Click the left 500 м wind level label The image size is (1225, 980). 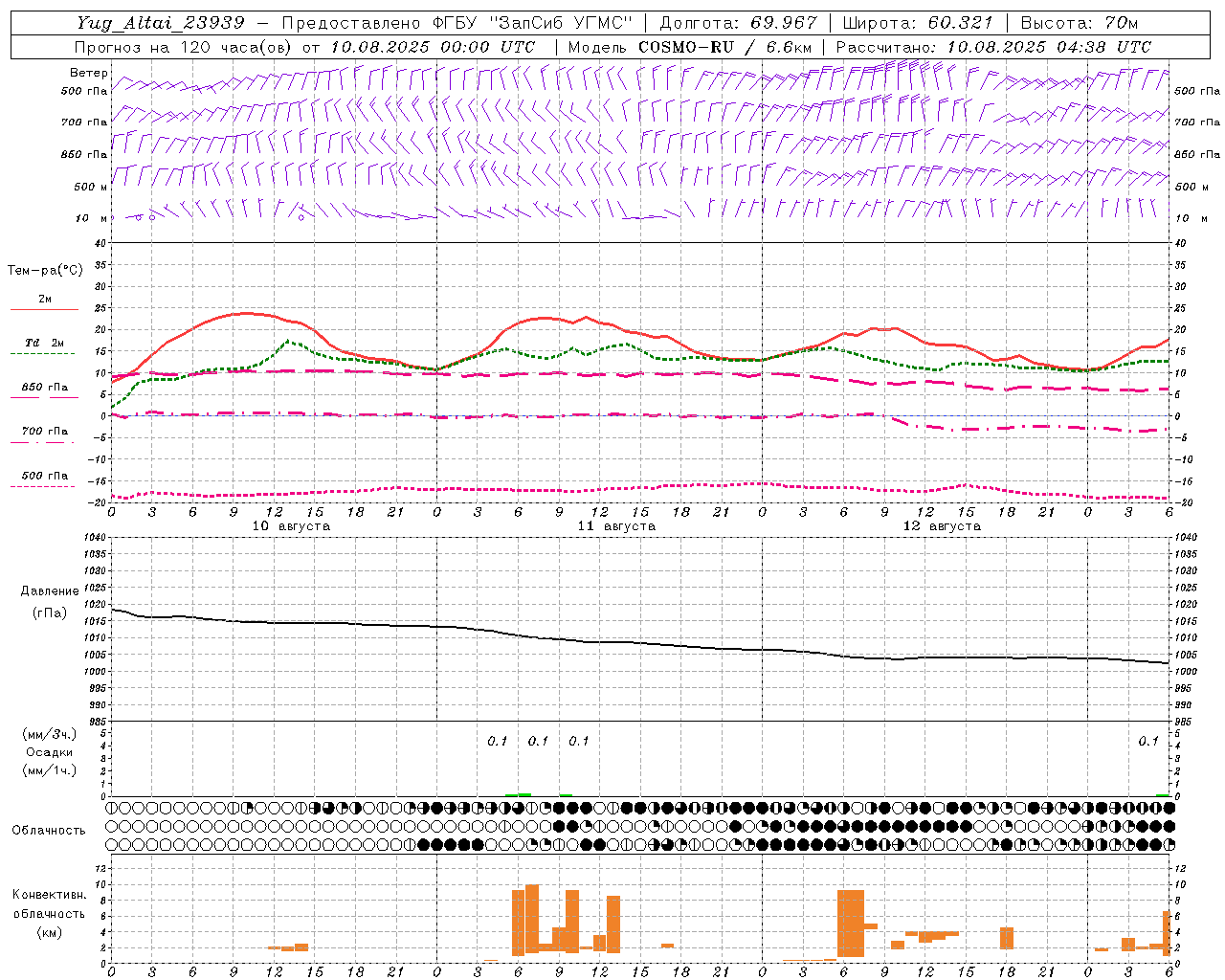85,187
